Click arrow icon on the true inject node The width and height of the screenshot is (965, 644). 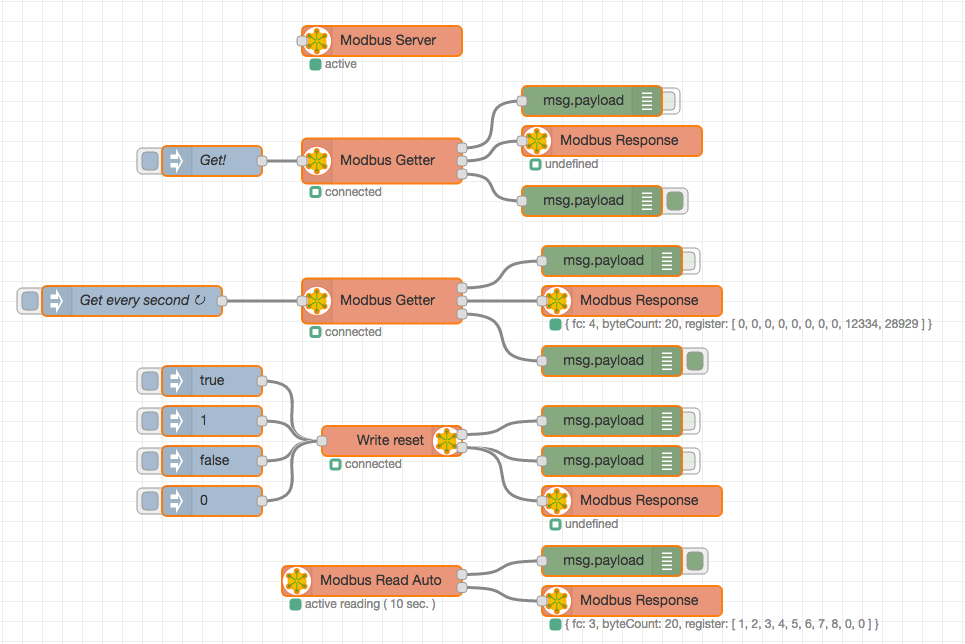click(177, 381)
